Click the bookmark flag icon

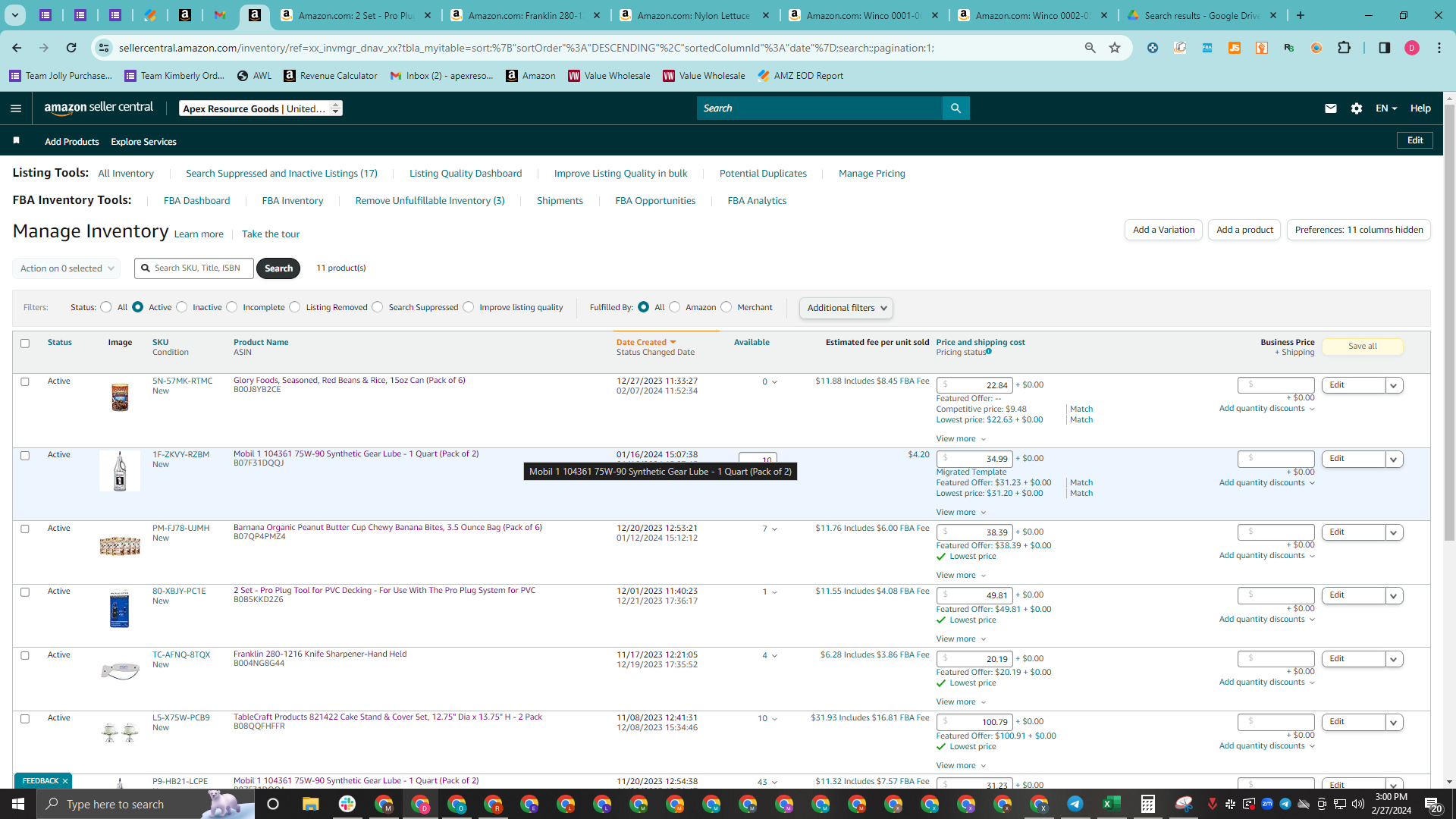pyautogui.click(x=16, y=141)
